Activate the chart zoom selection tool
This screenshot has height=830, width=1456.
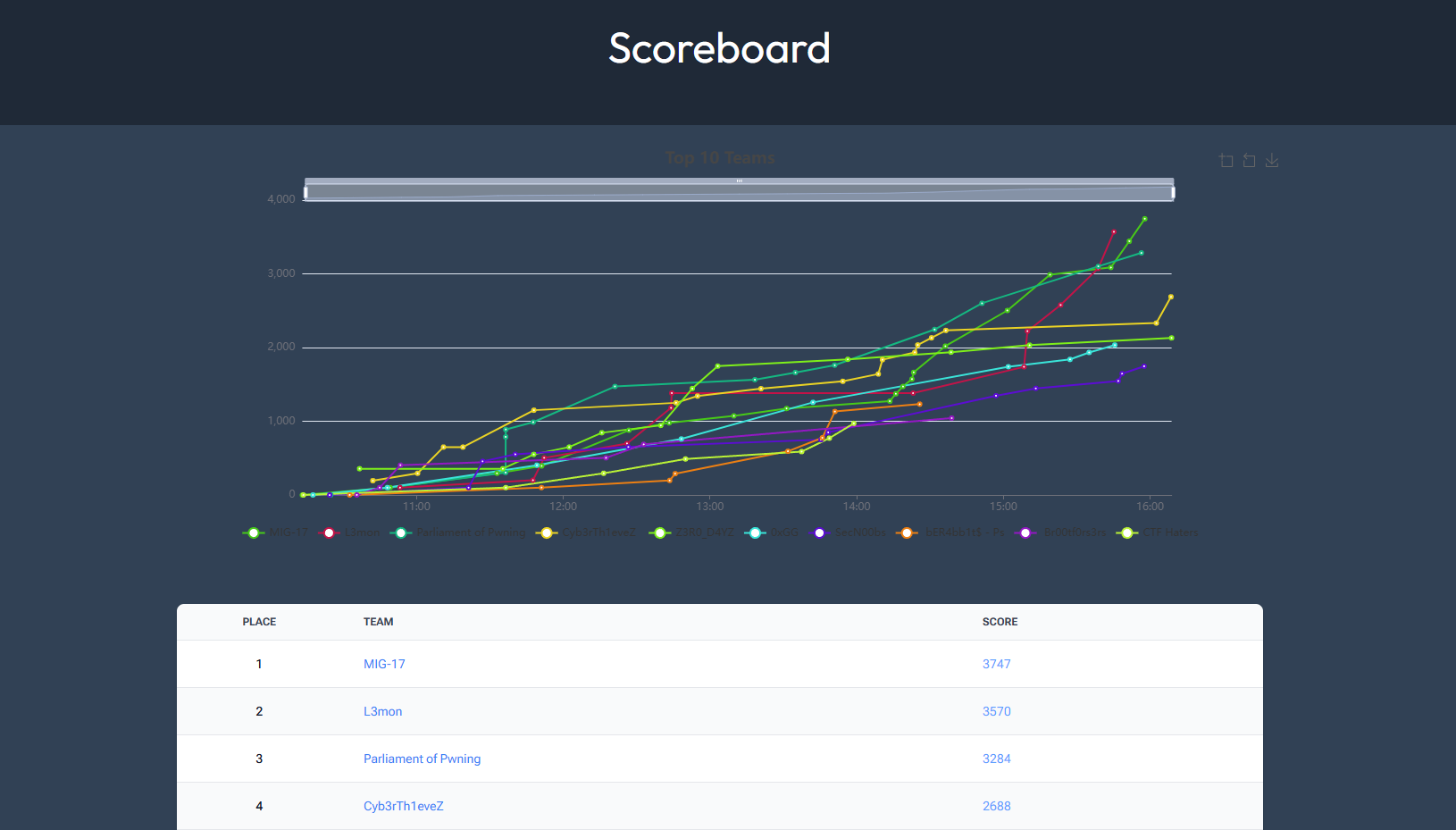1226,161
